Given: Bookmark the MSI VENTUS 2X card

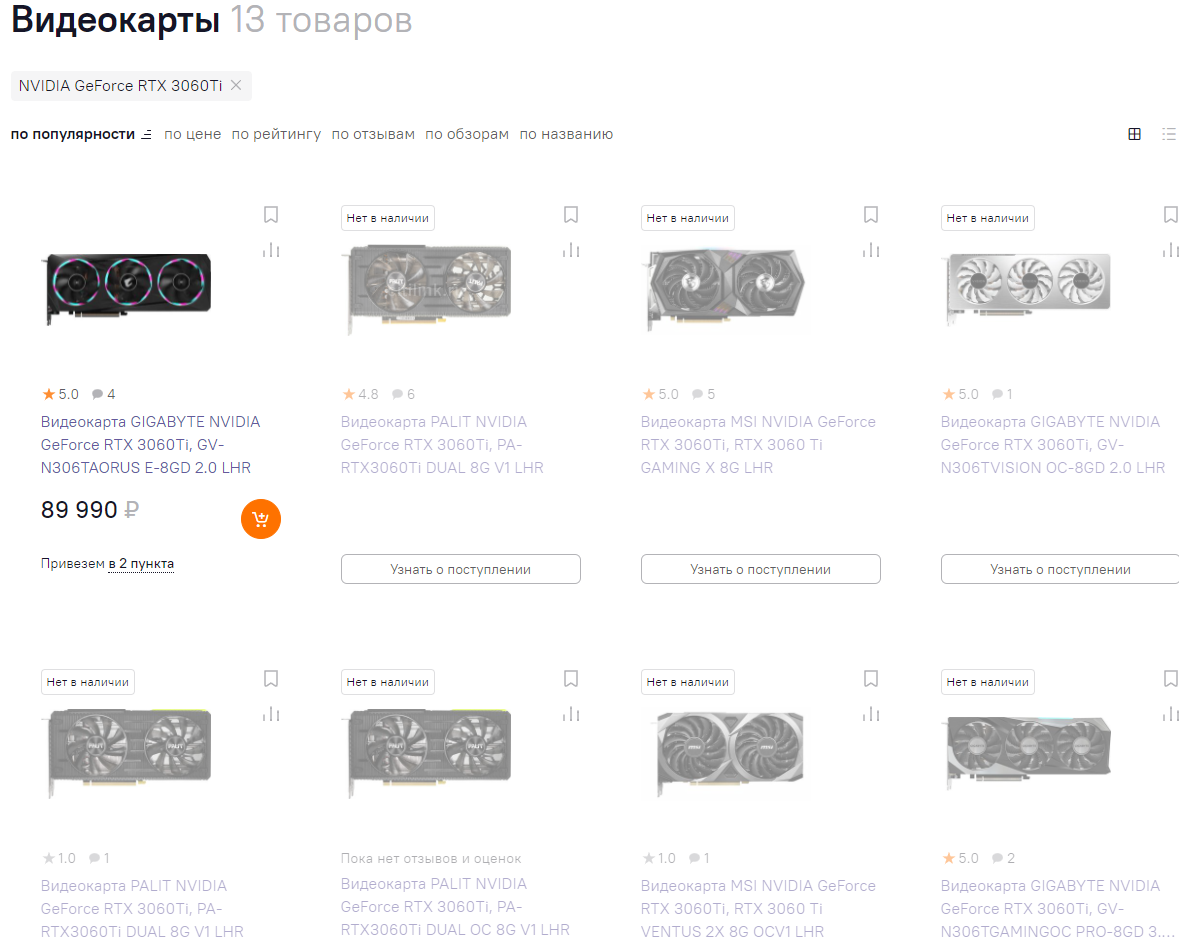Looking at the screenshot, I should [x=871, y=679].
